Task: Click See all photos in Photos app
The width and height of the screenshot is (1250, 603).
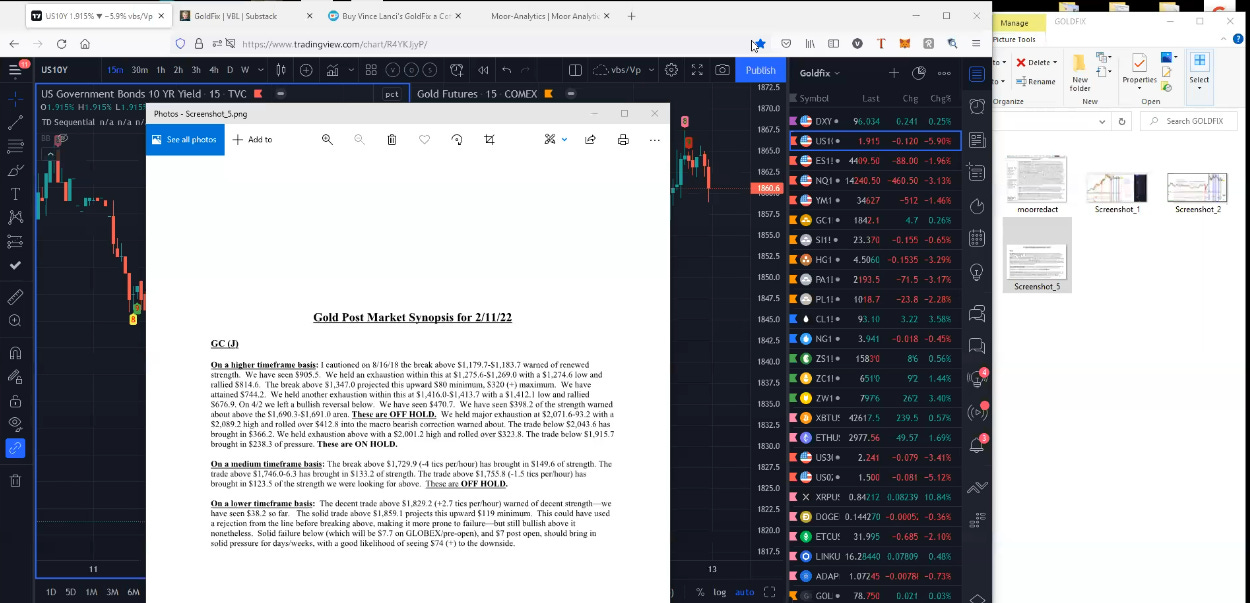Action: [x=183, y=139]
